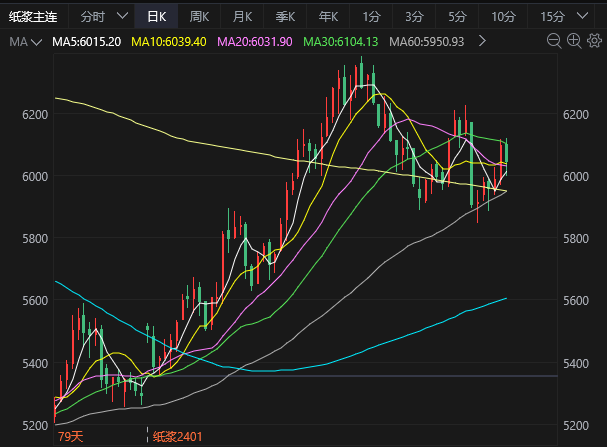Select the 季K quarterly chart tab
This screenshot has height=447, width=607.
(286, 16)
